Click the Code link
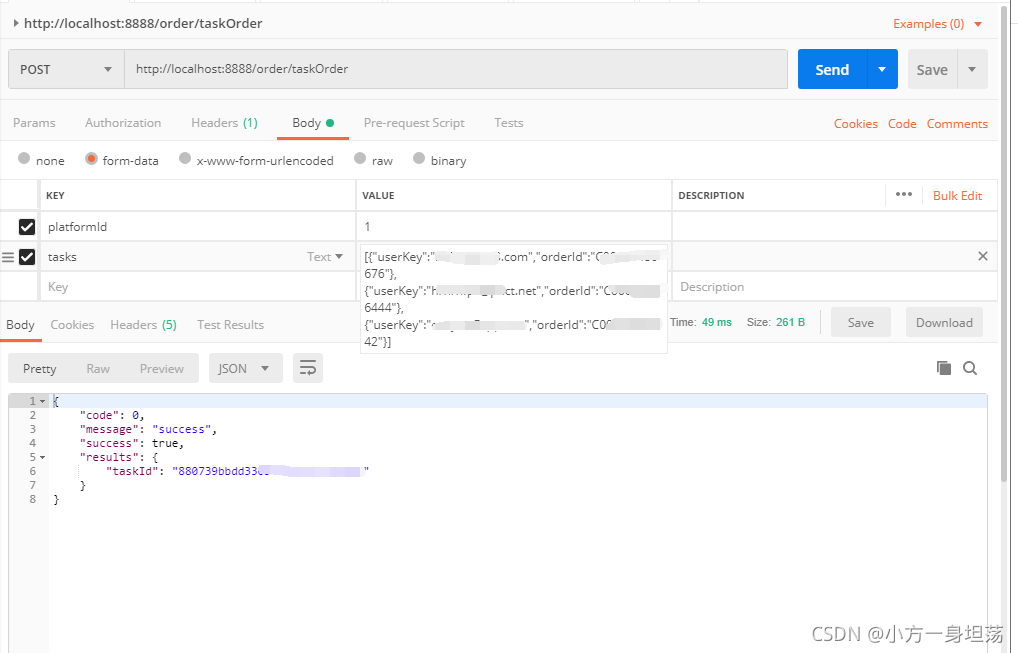The width and height of the screenshot is (1018, 653). 902,124
